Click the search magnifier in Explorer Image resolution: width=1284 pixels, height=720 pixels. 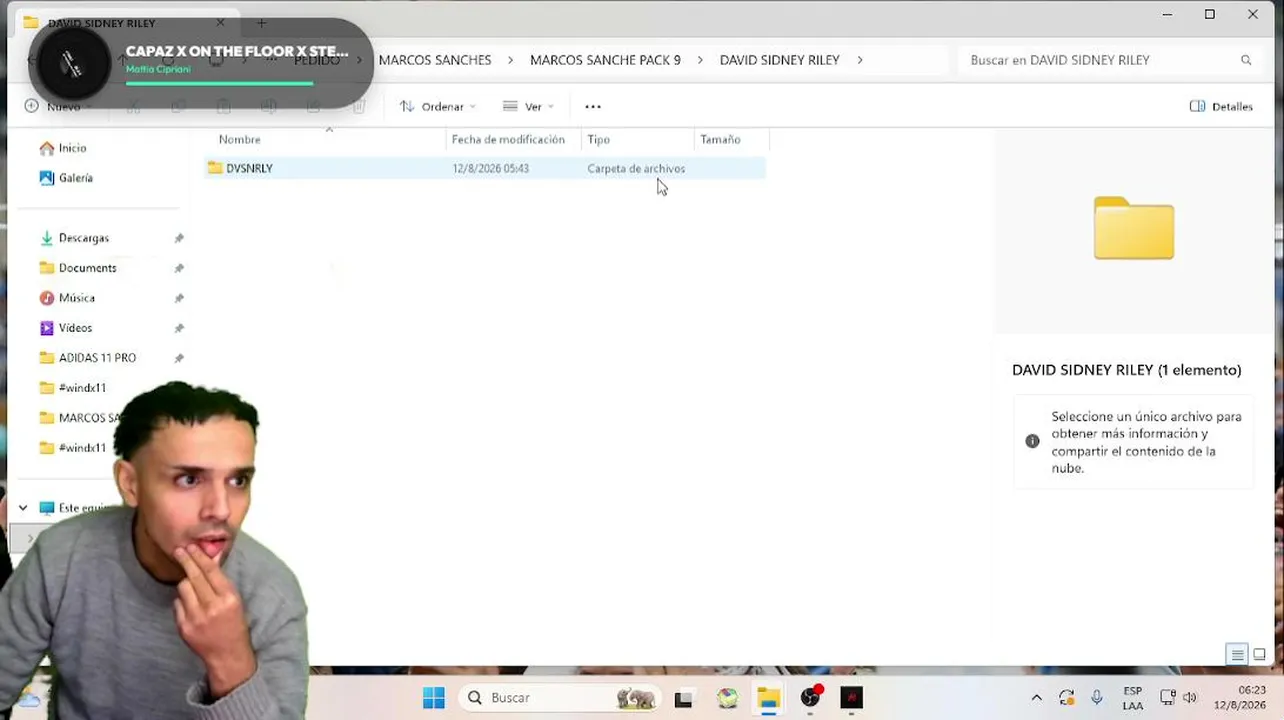pyautogui.click(x=1246, y=60)
